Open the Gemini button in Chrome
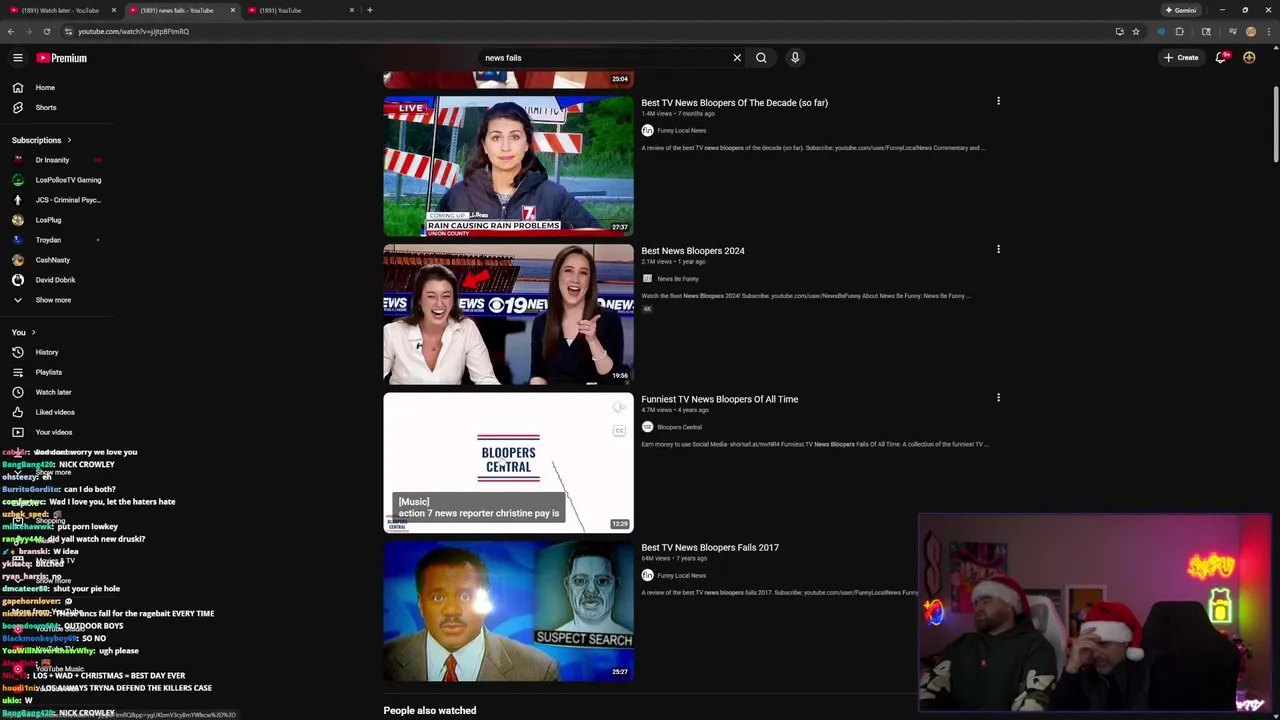The image size is (1280, 720). [x=1180, y=10]
